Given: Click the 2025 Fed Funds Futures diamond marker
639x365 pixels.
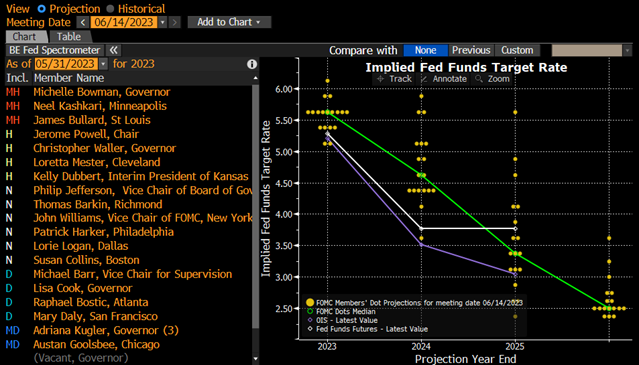Looking at the screenshot, I should pos(515,229).
